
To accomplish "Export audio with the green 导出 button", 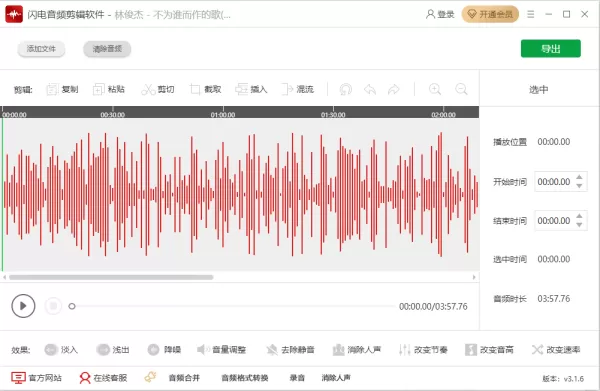I will pyautogui.click(x=551, y=49).
